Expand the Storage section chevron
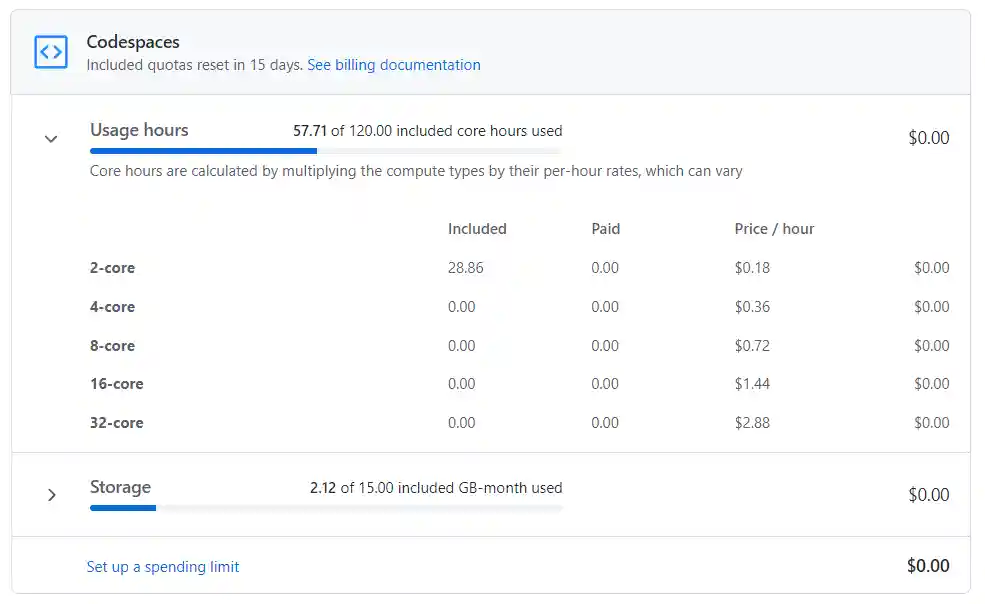The width and height of the screenshot is (985, 604). click(51, 495)
